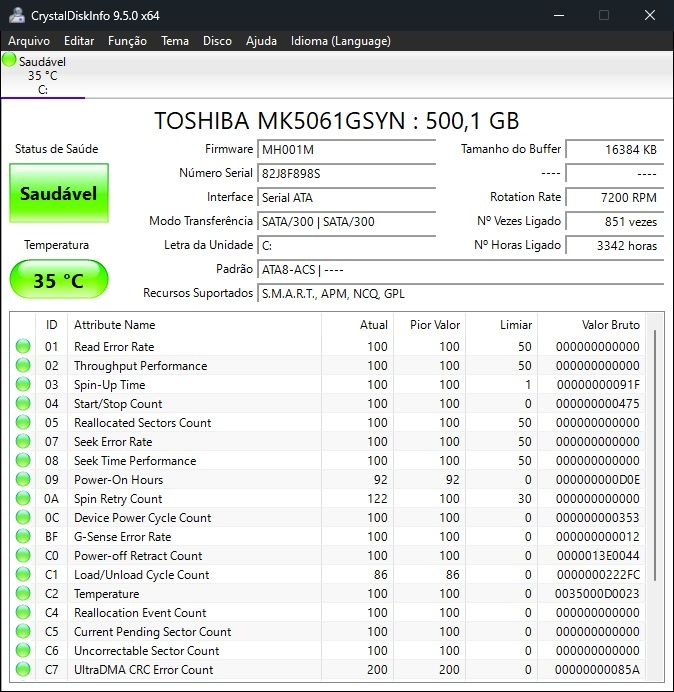Click status orb for Start/Stop Count
The width and height of the screenshot is (674, 692).
coord(23,403)
